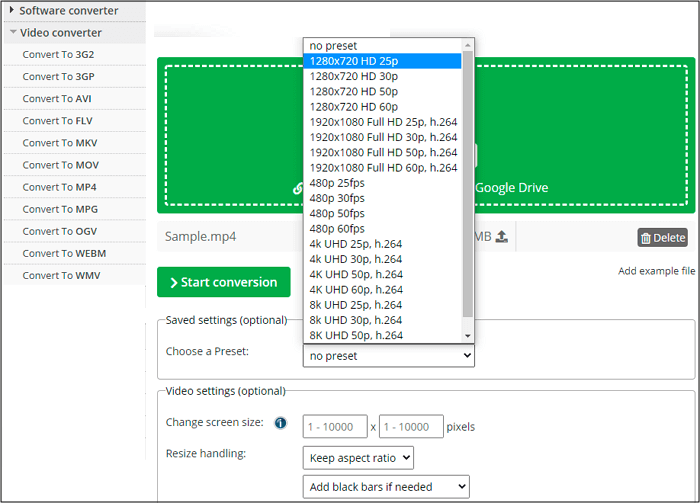
Task: Open the Add black bars dropdown
Action: [x=386, y=486]
